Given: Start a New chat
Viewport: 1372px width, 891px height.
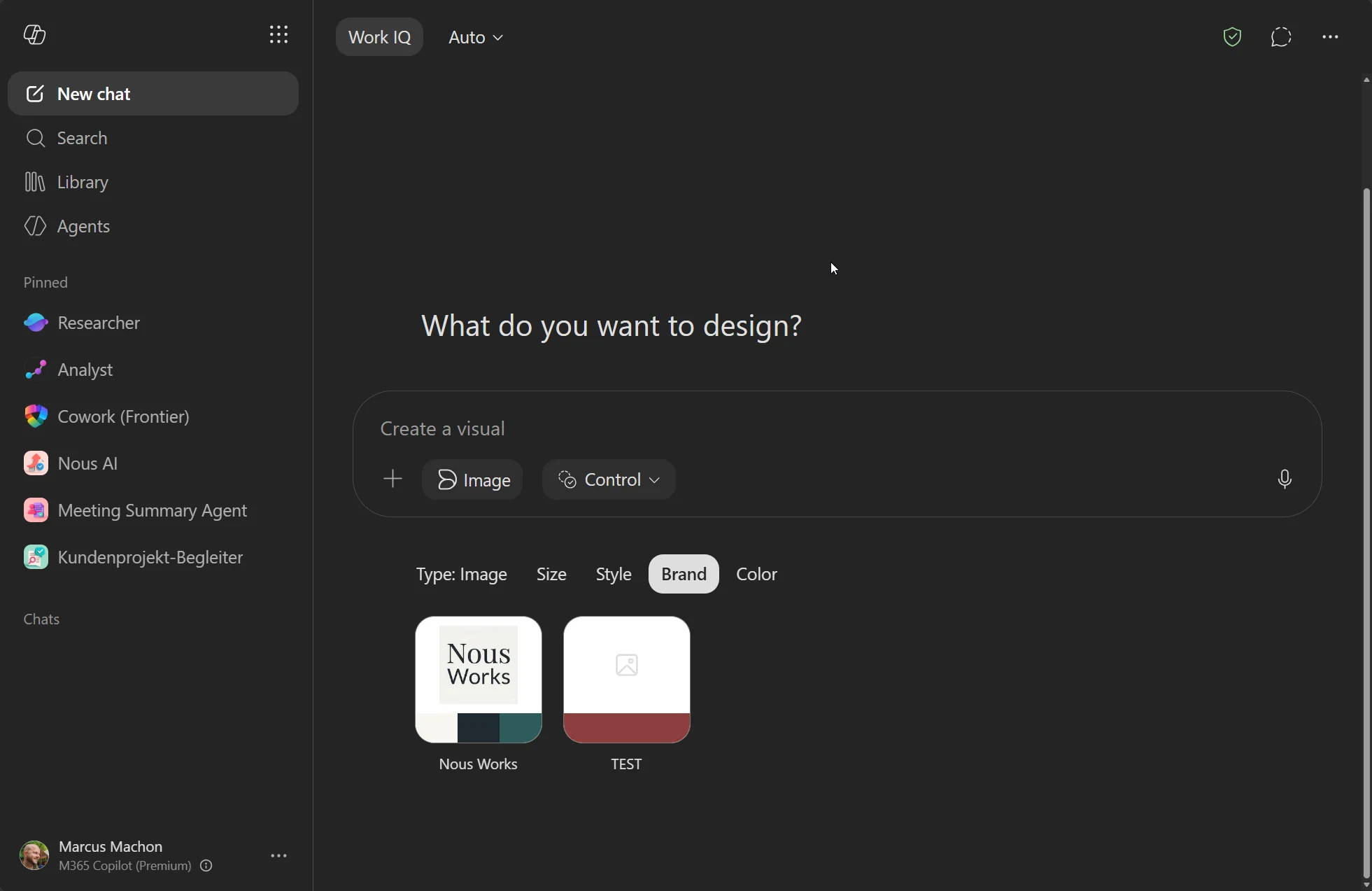Looking at the screenshot, I should pos(153,93).
